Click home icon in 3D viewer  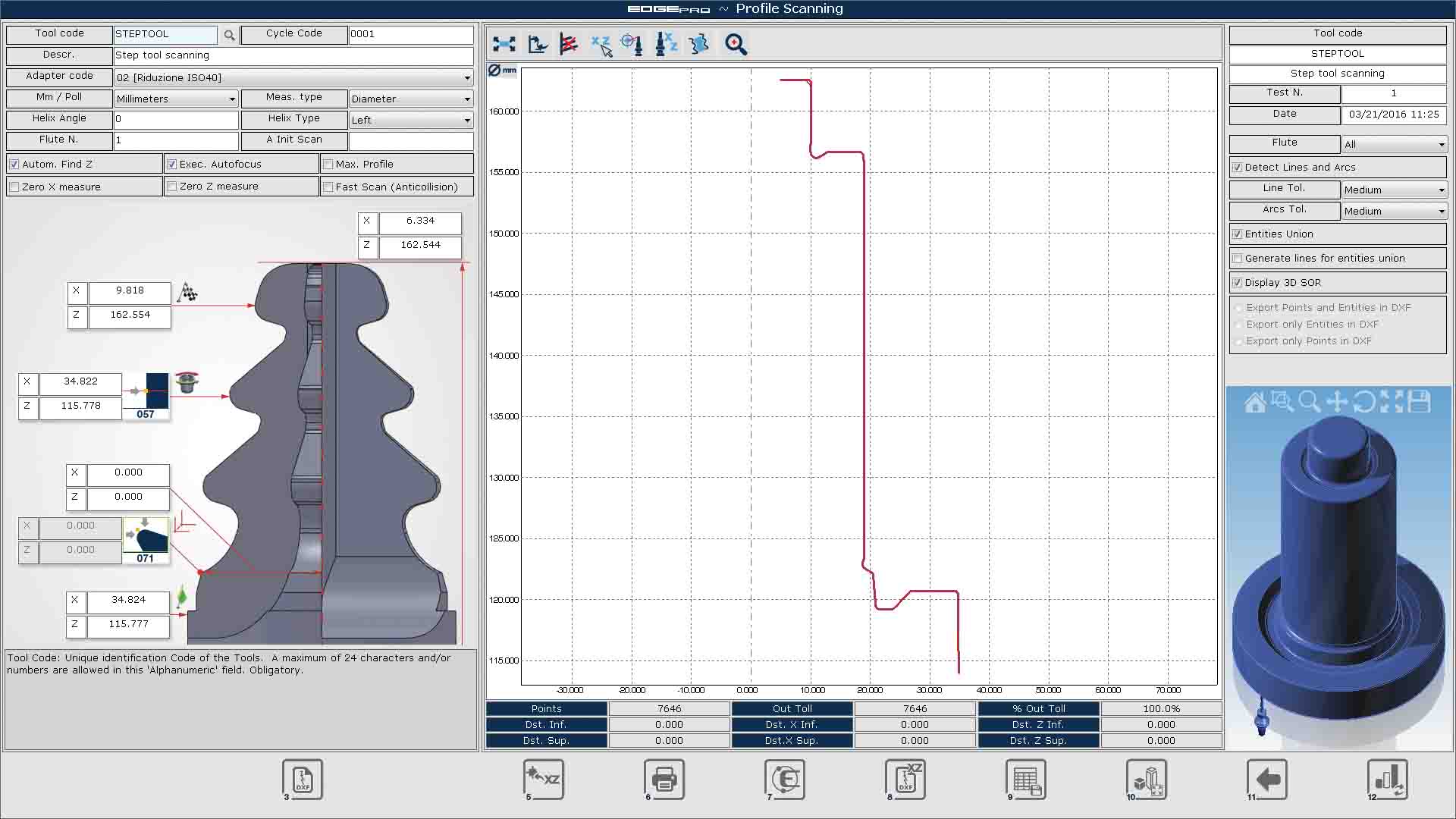coord(1255,402)
